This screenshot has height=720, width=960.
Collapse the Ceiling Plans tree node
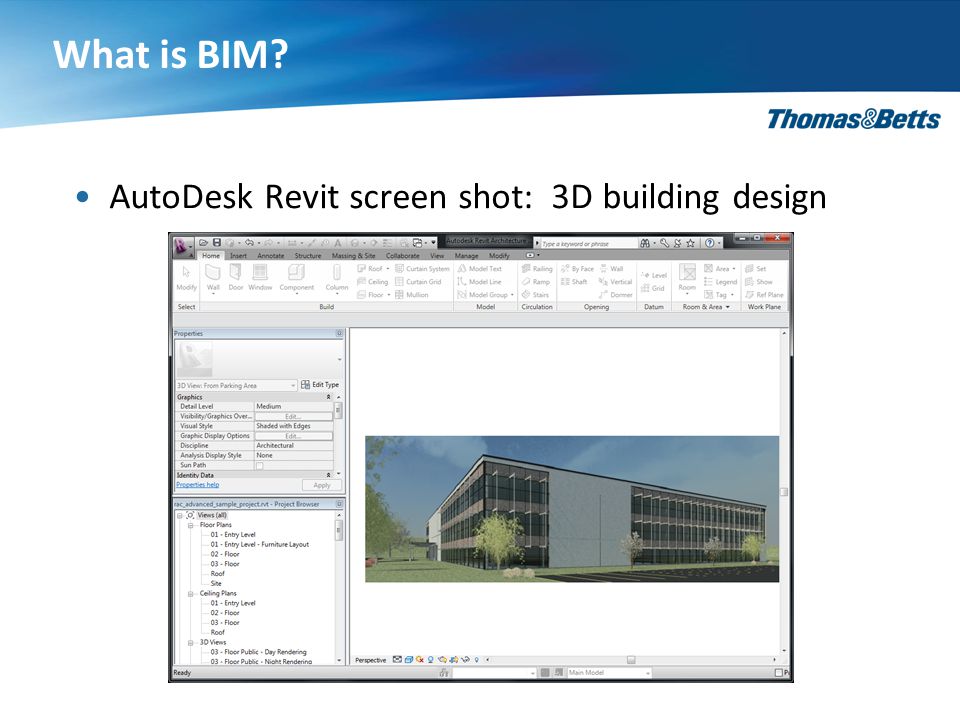190,594
